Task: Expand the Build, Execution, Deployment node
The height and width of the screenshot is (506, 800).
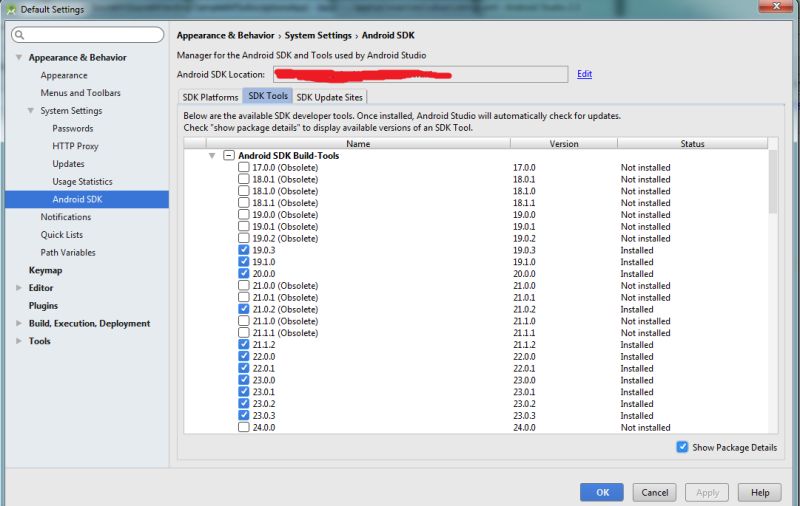Action: point(19,323)
